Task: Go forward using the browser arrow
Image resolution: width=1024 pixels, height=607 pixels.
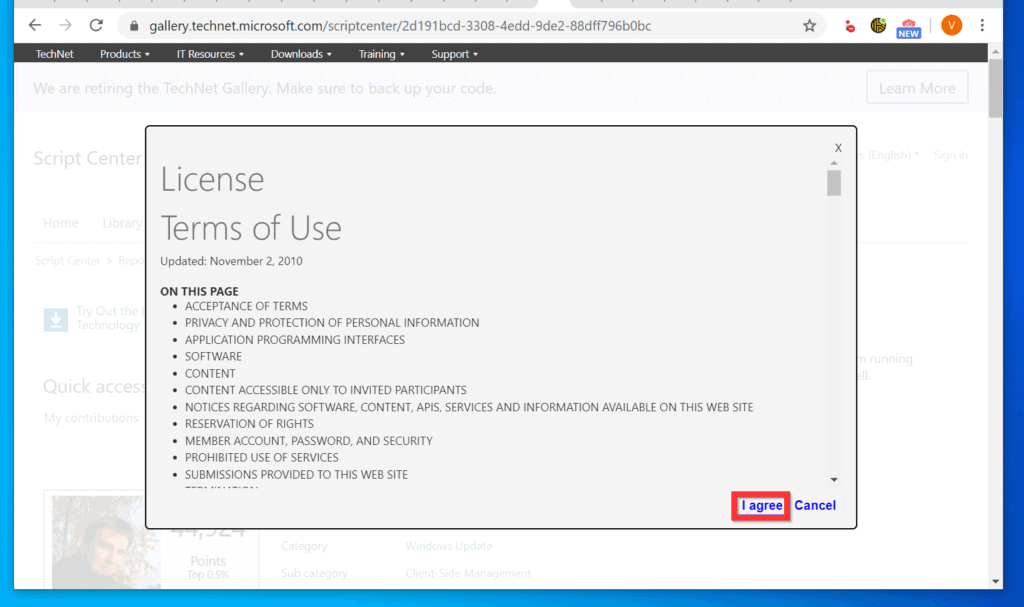Action: (x=65, y=25)
